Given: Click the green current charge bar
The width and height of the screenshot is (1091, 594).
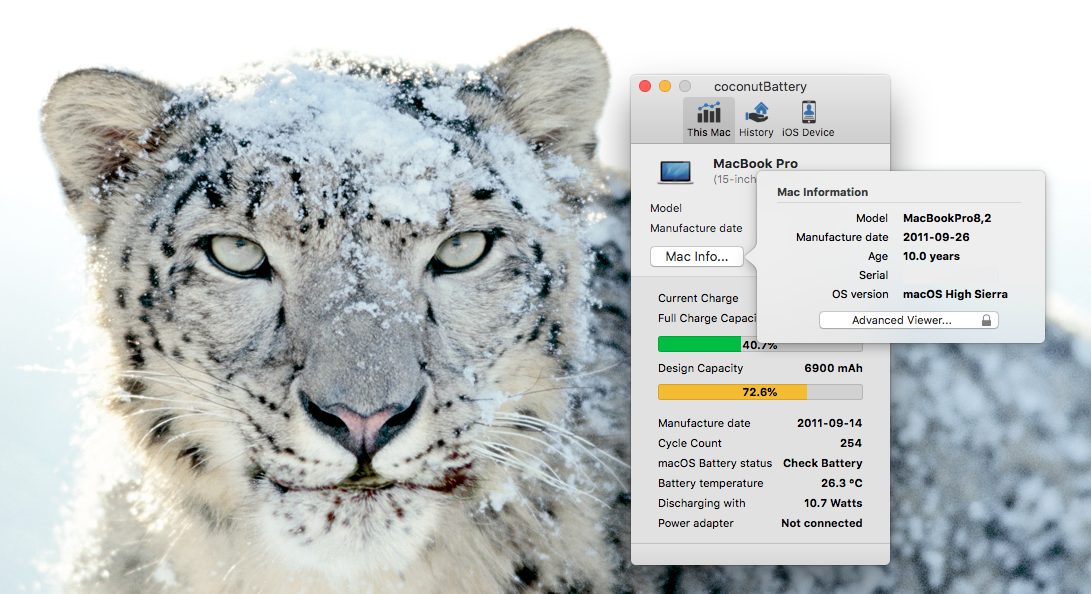Looking at the screenshot, I should 700,344.
